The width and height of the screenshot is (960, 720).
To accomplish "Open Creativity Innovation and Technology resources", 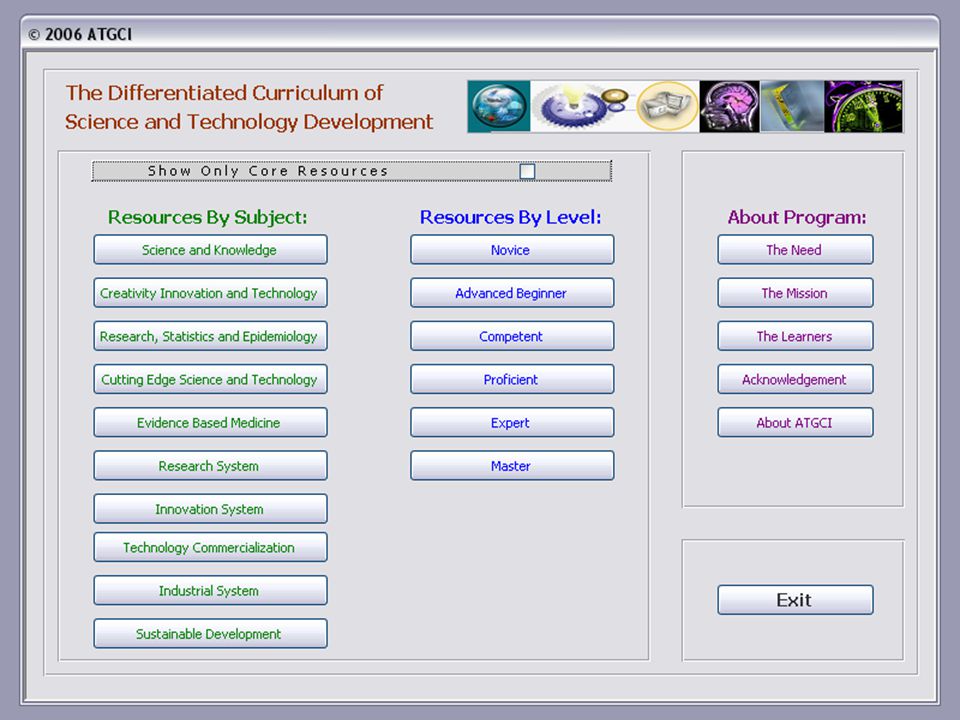I will click(x=210, y=293).
